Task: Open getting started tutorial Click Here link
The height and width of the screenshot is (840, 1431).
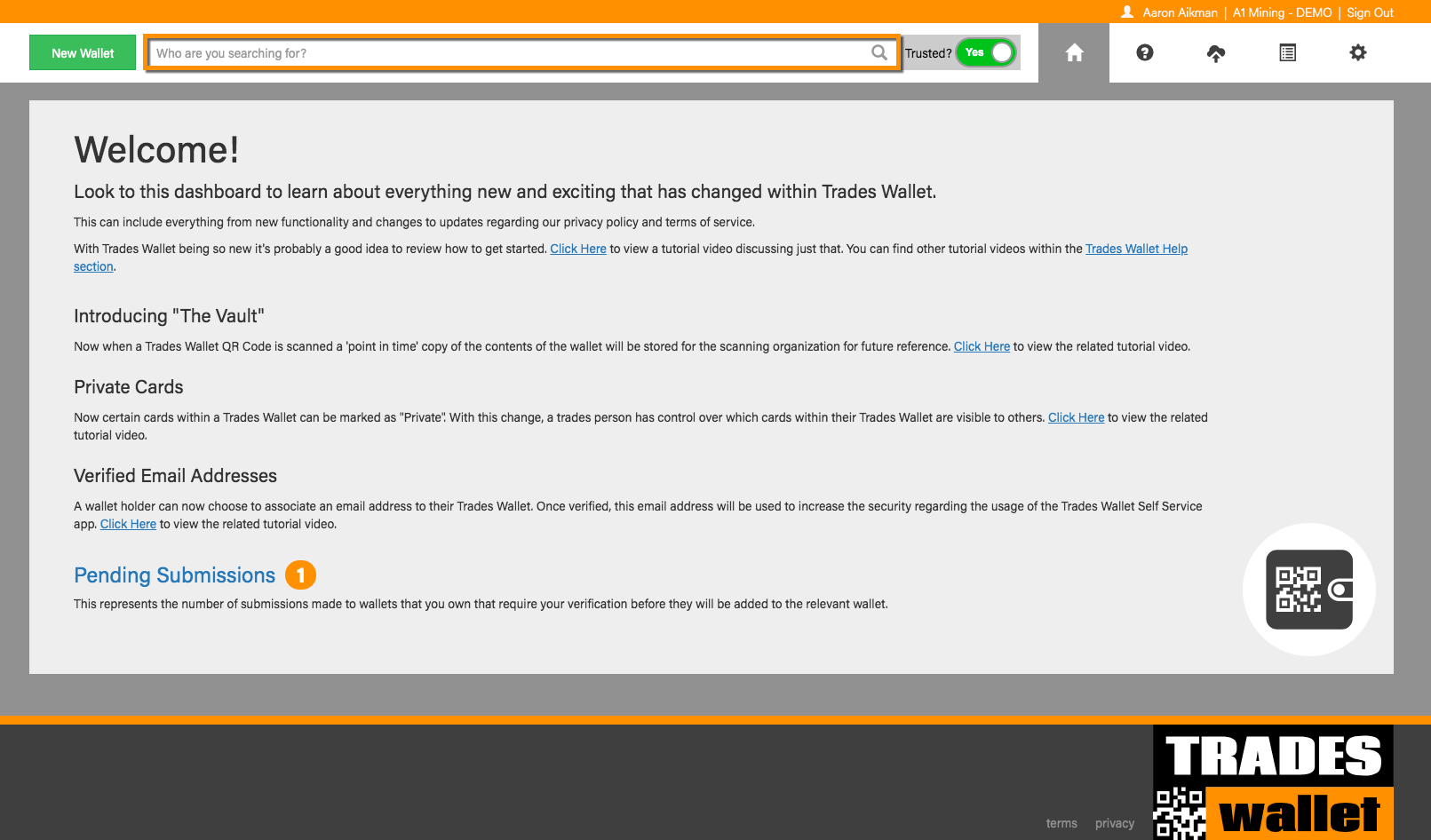Action: point(578,249)
